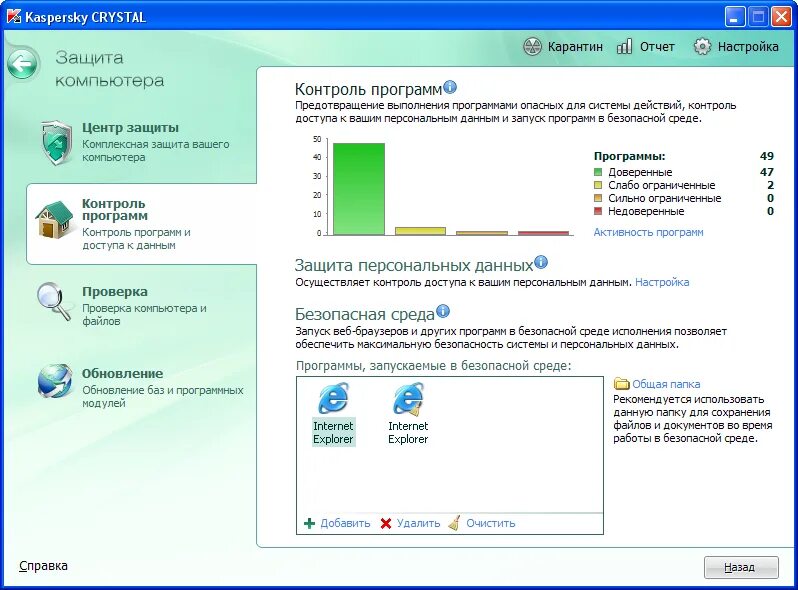The width and height of the screenshot is (798, 590).
Task: Click the tall green chart bar
Action: 359,189
